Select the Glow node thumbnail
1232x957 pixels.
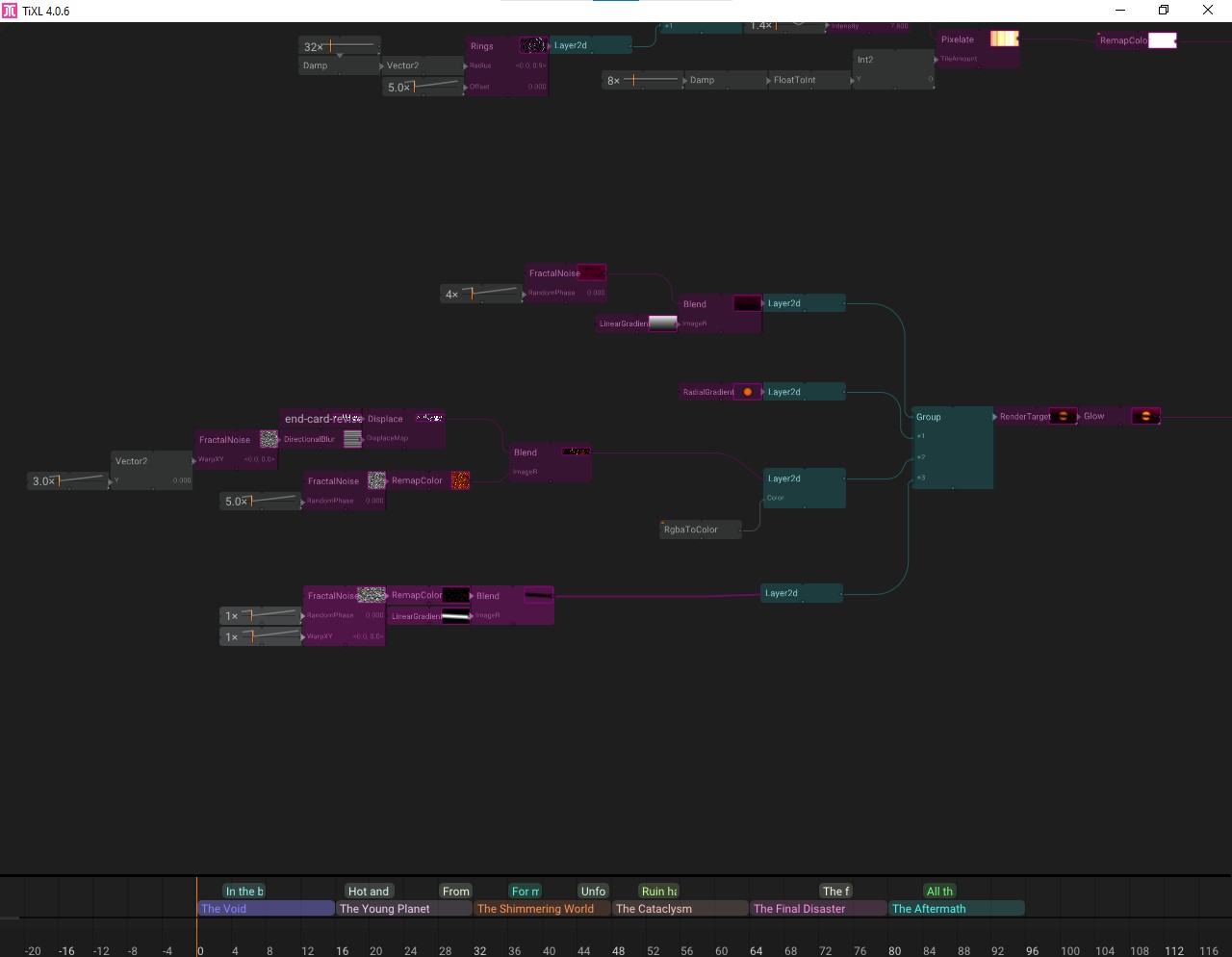click(1145, 416)
